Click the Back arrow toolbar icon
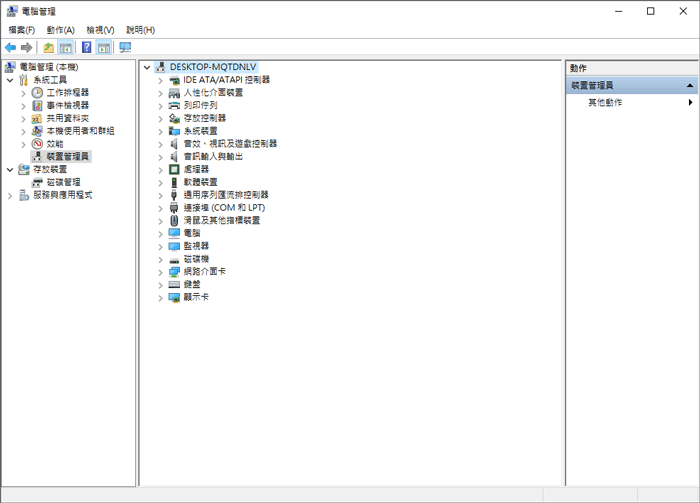Screen dimensions: 700x503 coord(10,47)
